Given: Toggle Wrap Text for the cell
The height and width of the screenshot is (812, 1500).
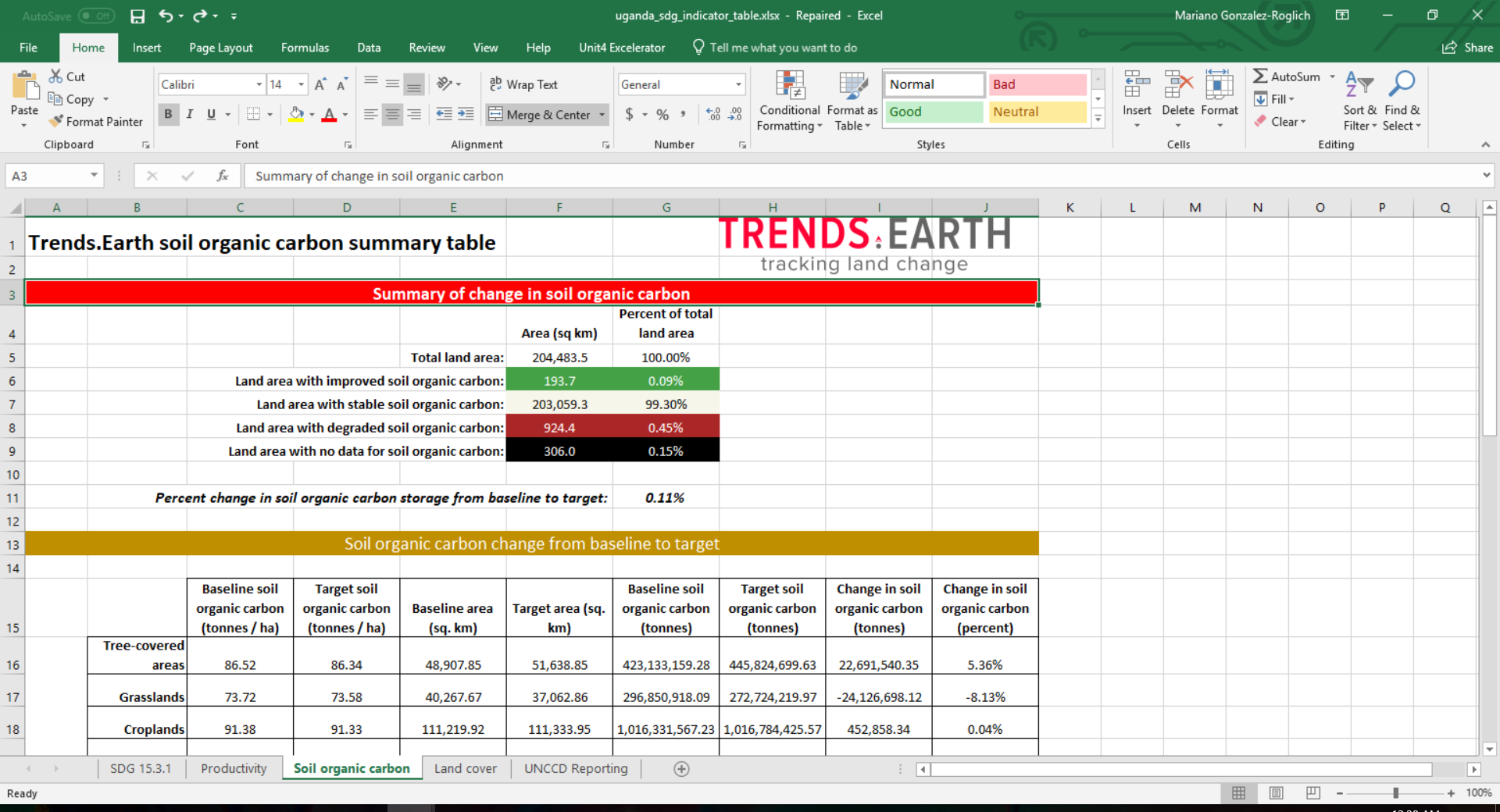Looking at the screenshot, I should pos(523,84).
